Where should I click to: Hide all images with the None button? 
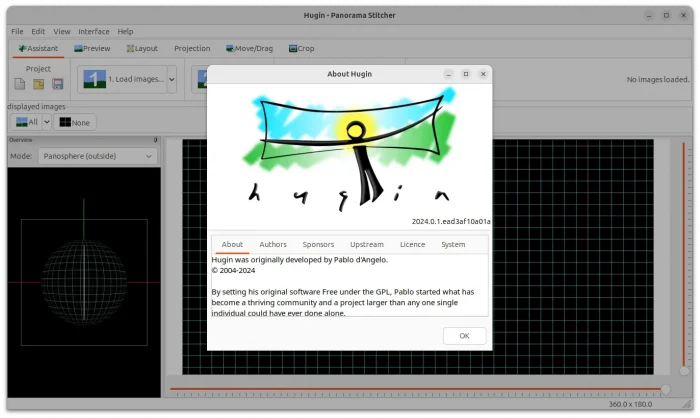coord(75,122)
